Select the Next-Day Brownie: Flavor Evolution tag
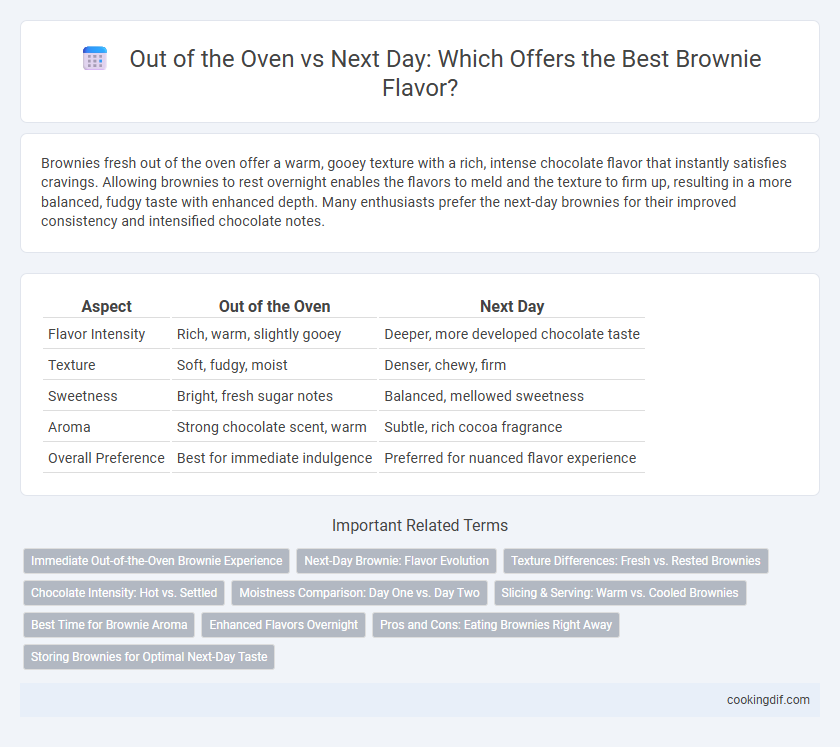 click(x=396, y=561)
